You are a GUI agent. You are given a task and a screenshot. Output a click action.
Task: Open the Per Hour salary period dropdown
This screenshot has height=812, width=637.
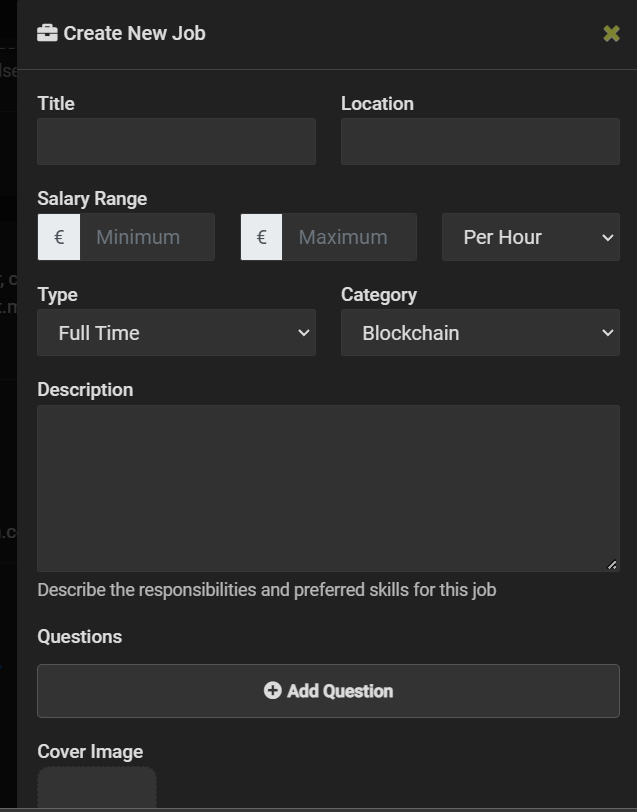530,237
